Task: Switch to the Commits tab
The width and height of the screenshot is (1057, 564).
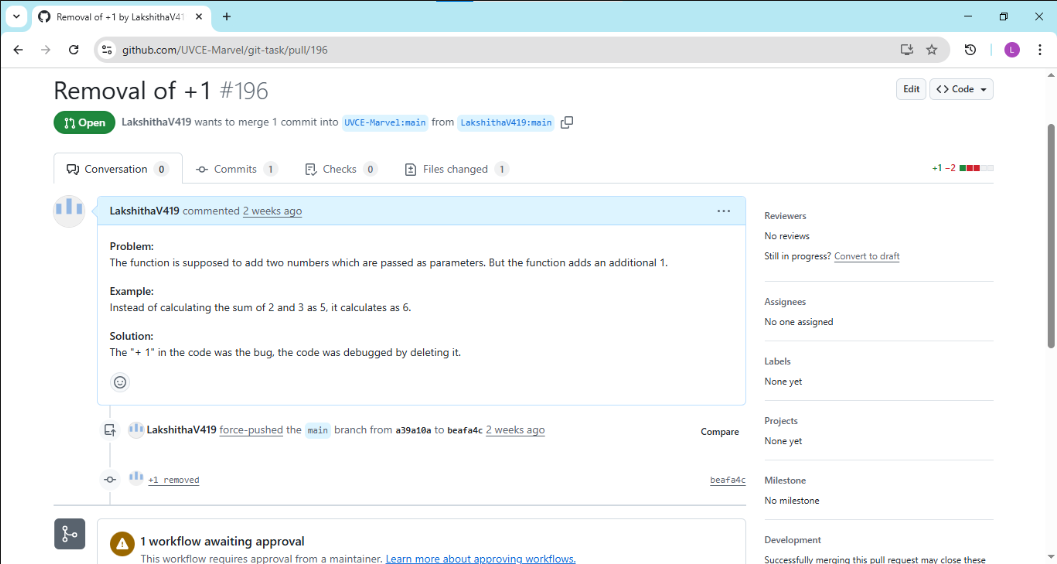Action: pyautogui.click(x=237, y=169)
